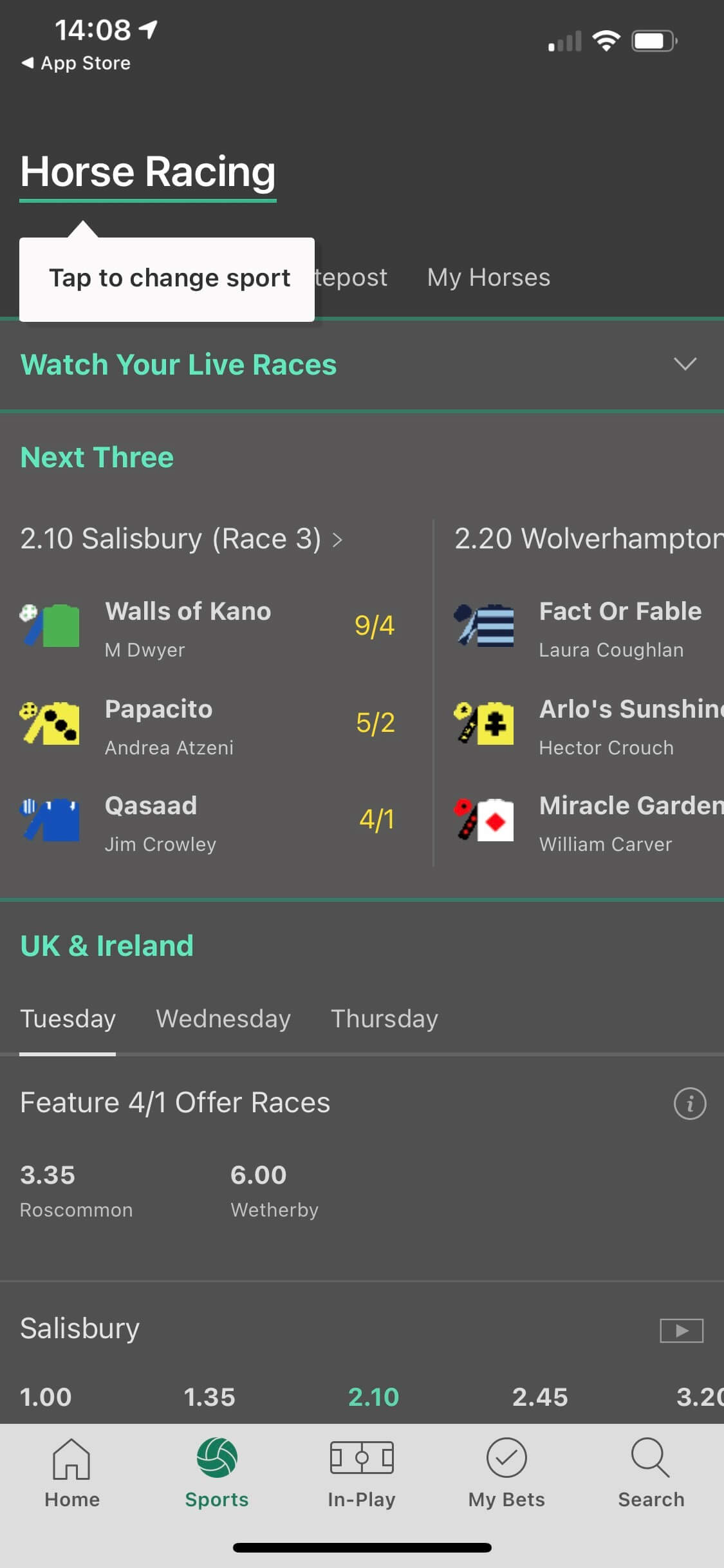Tap the info icon beside Feature 4/1 Offer Races
This screenshot has height=1568, width=724.
(689, 1103)
